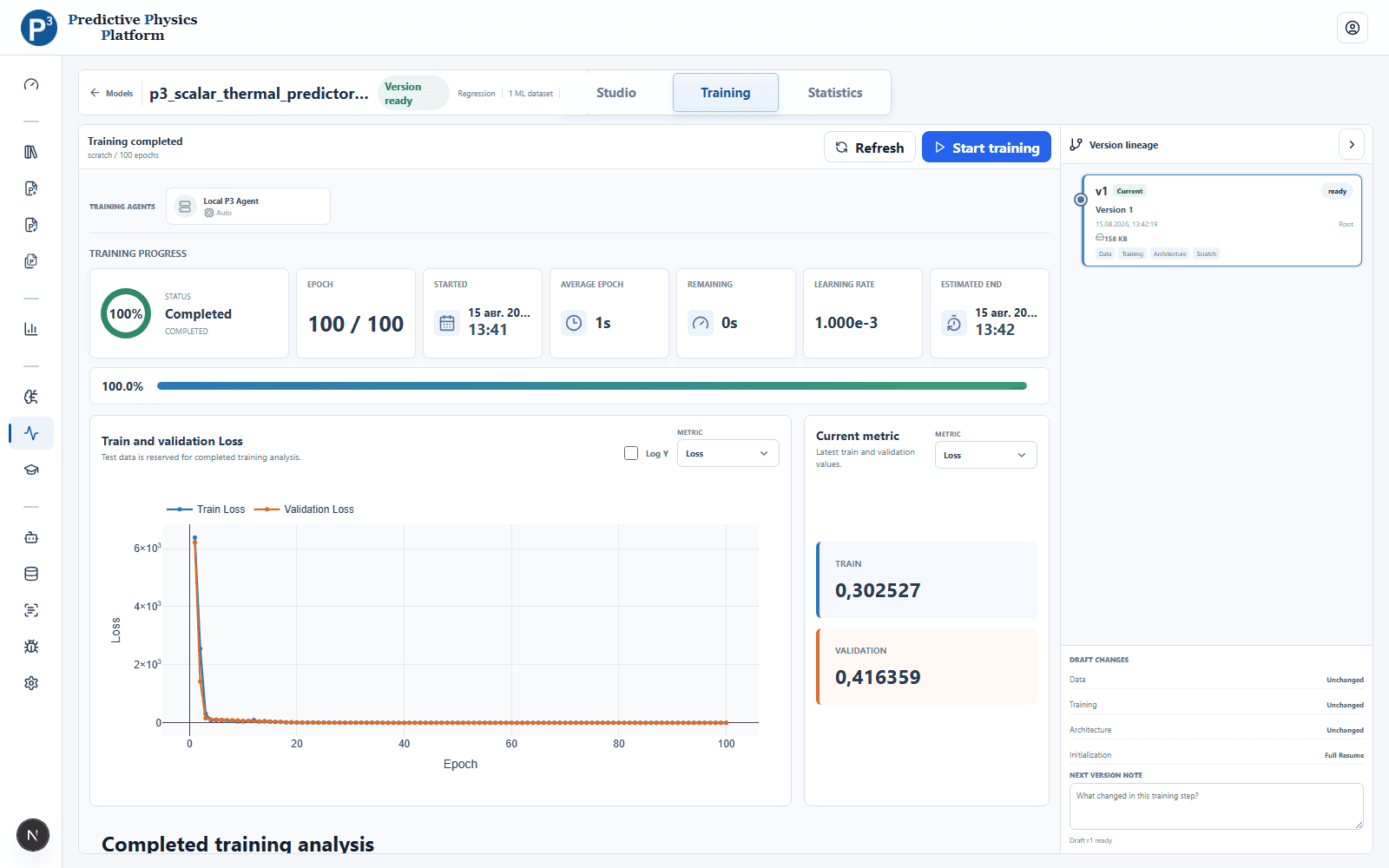Enable the Log Y checkbox

[x=631, y=453]
